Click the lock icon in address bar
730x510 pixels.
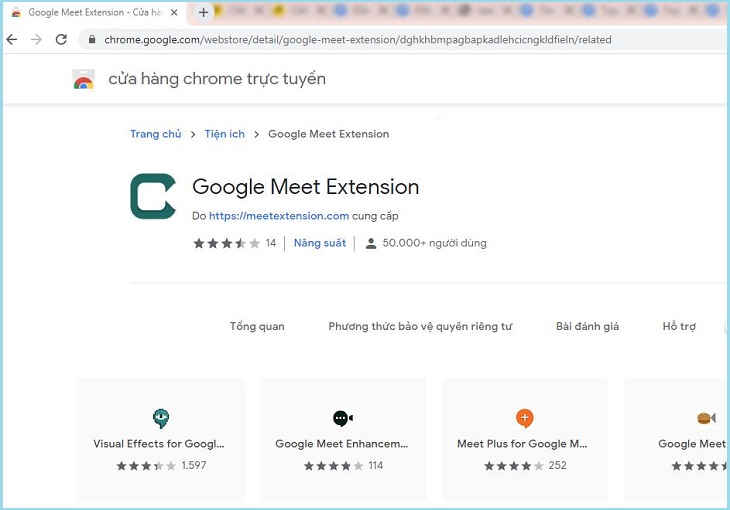[x=92, y=40]
